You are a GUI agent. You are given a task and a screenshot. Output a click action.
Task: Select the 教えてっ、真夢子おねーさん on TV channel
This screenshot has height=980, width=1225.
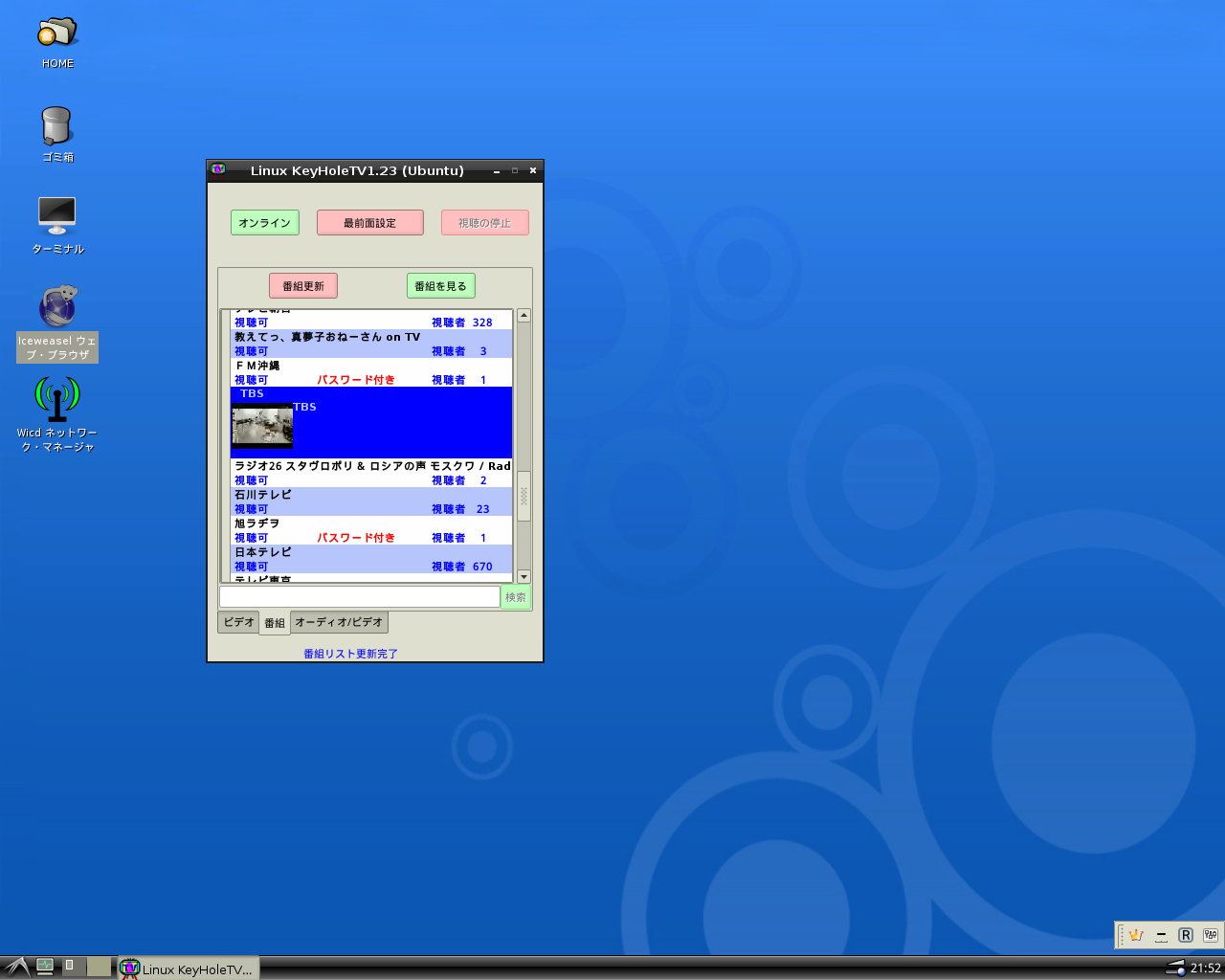click(371, 344)
